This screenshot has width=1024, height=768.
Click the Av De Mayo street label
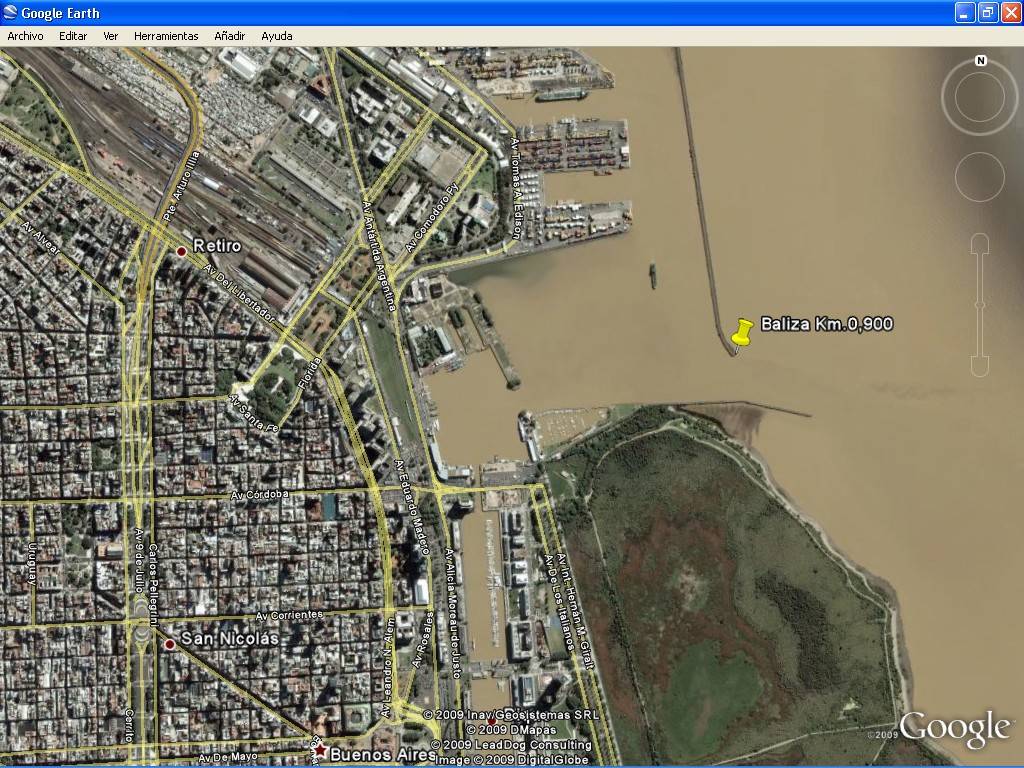(228, 758)
